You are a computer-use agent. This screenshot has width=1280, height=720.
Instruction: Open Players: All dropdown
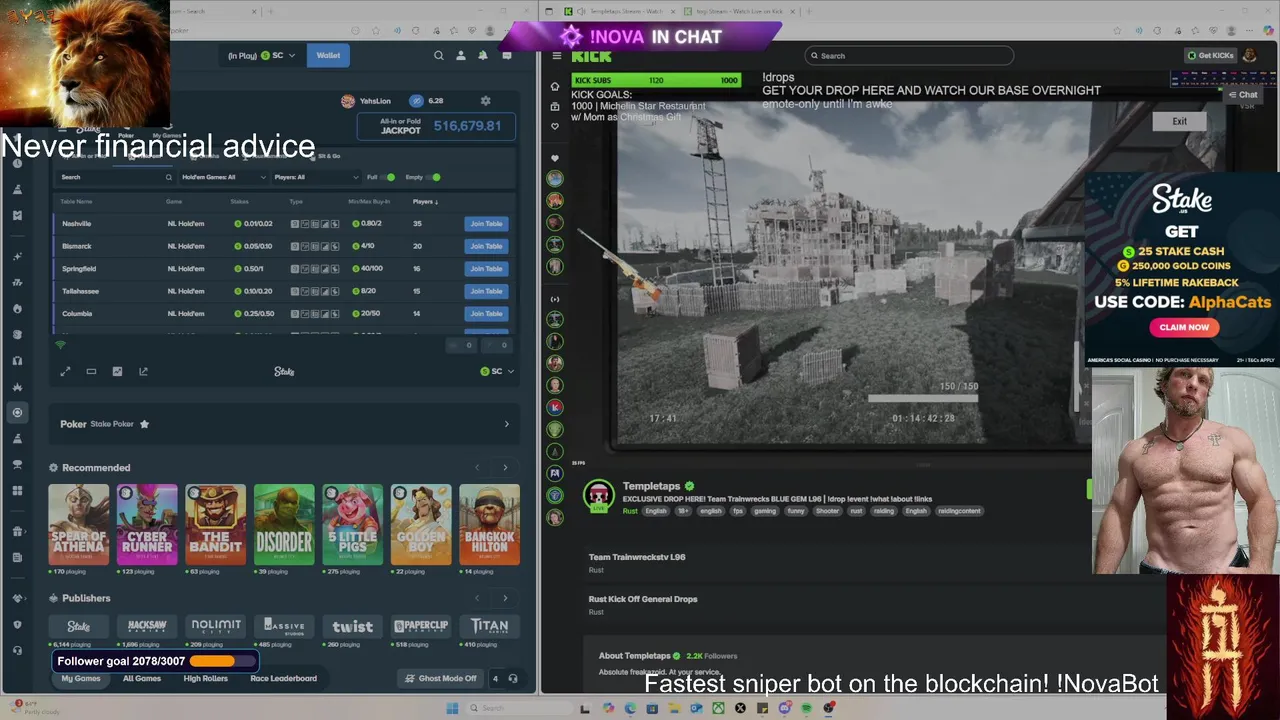[316, 177]
